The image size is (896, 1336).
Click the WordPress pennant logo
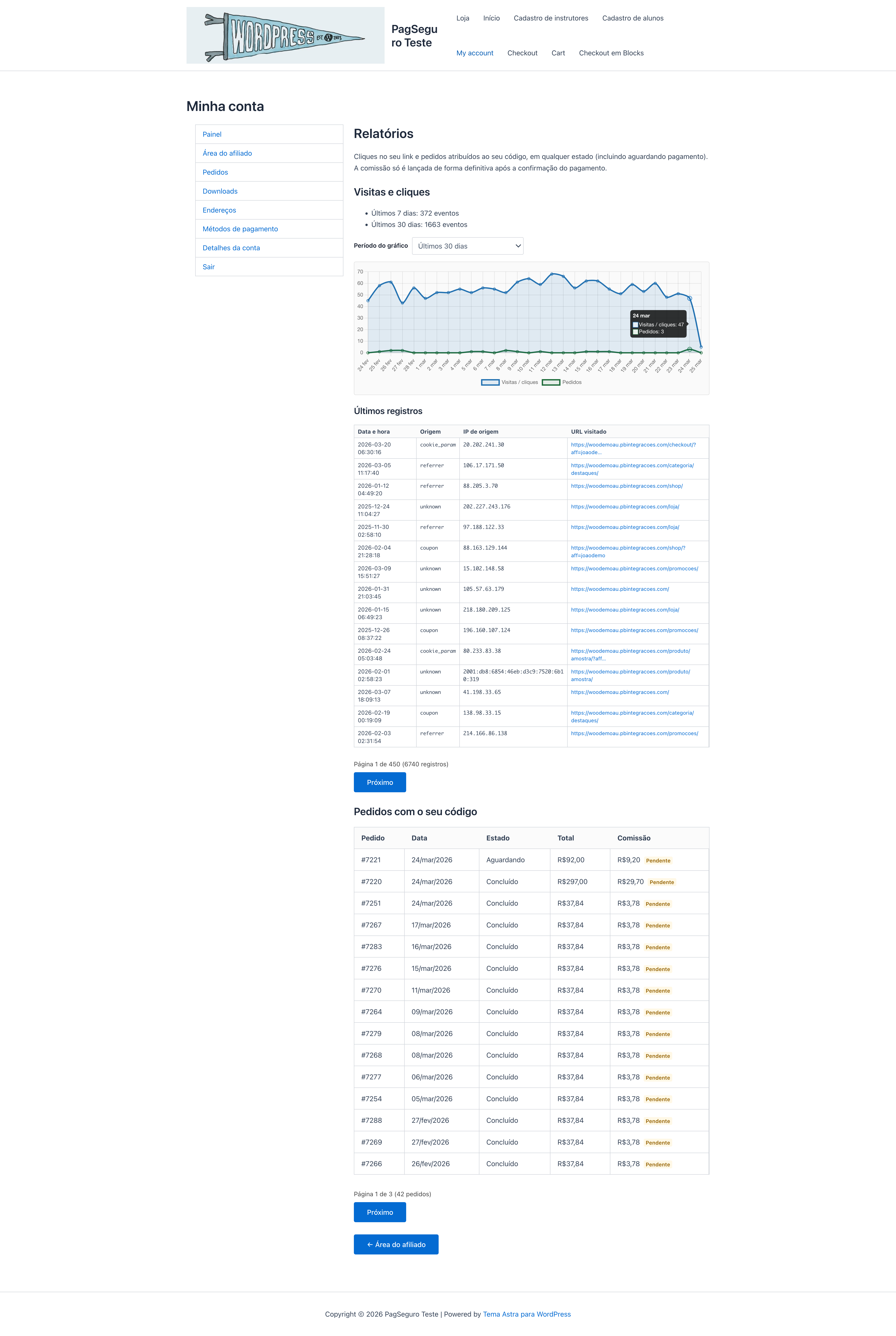285,36
